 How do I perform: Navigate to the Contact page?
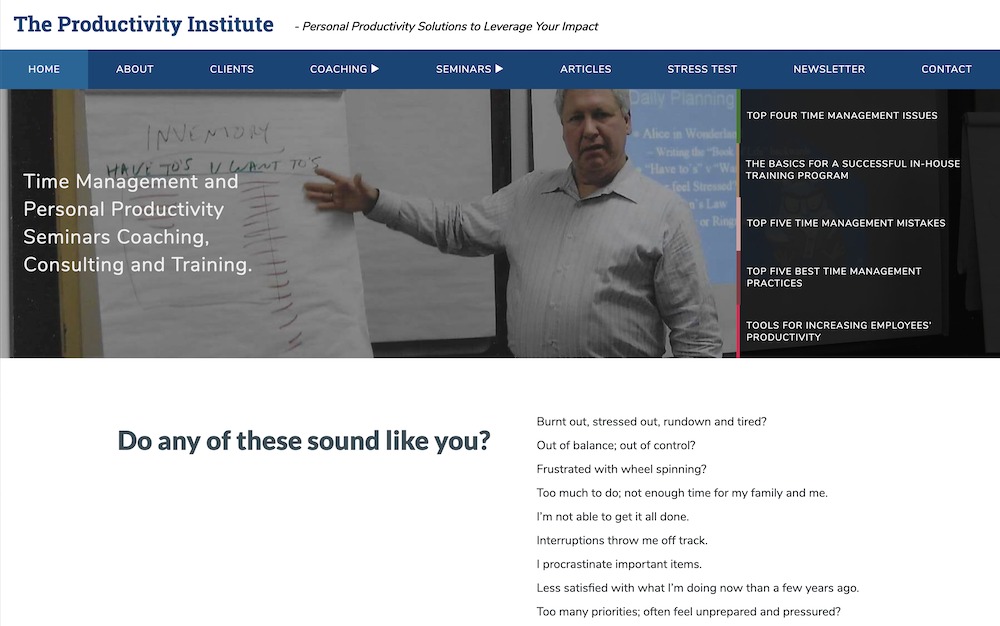click(x=946, y=69)
